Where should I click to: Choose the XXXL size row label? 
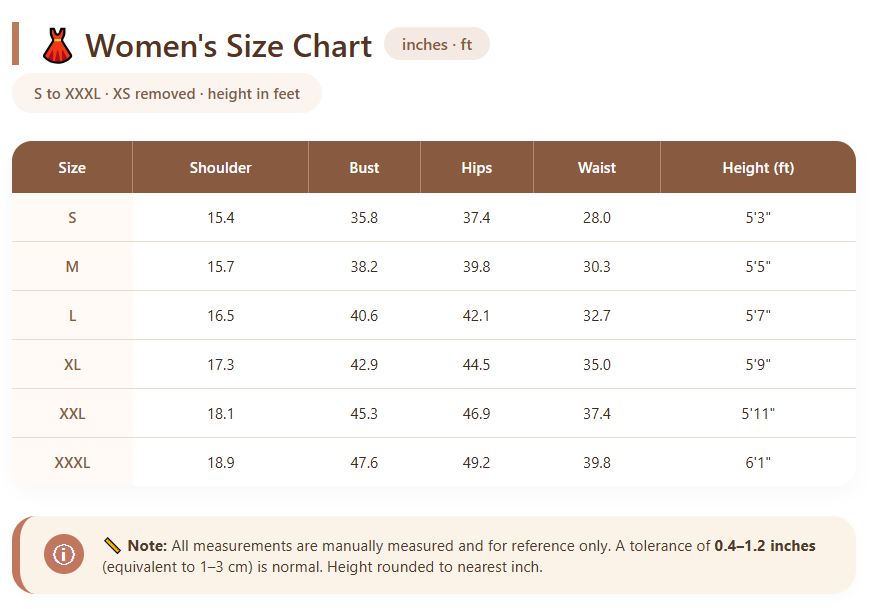coord(72,462)
